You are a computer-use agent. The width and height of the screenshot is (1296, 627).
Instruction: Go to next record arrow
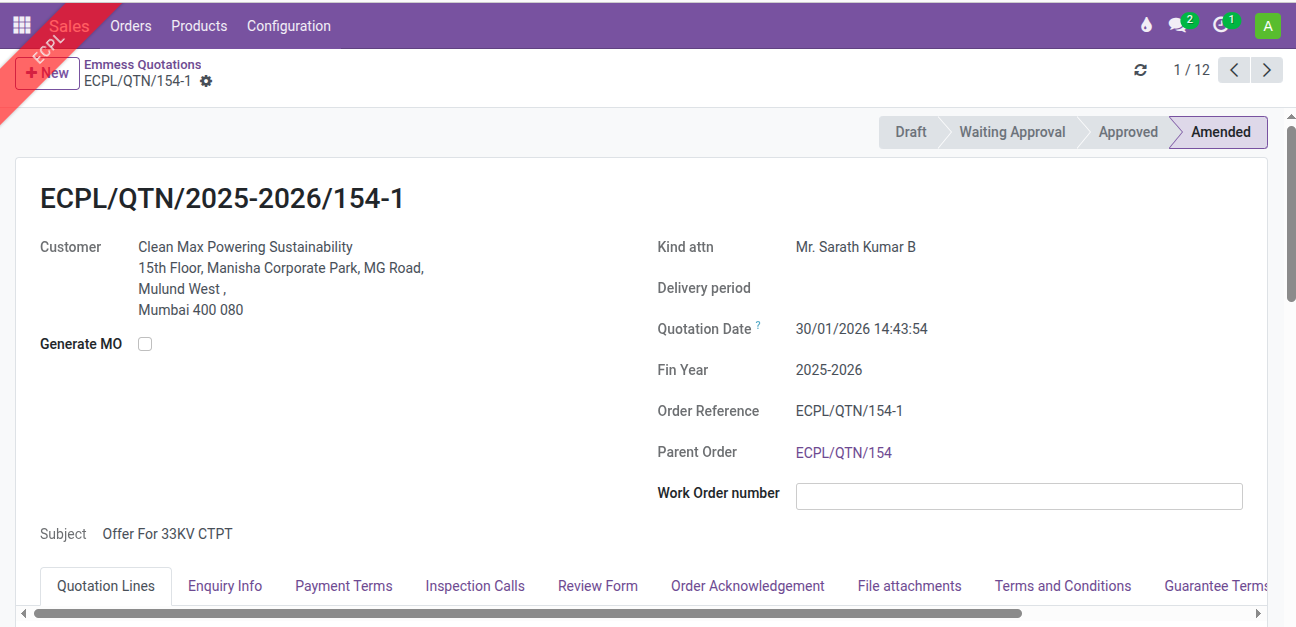click(1267, 70)
